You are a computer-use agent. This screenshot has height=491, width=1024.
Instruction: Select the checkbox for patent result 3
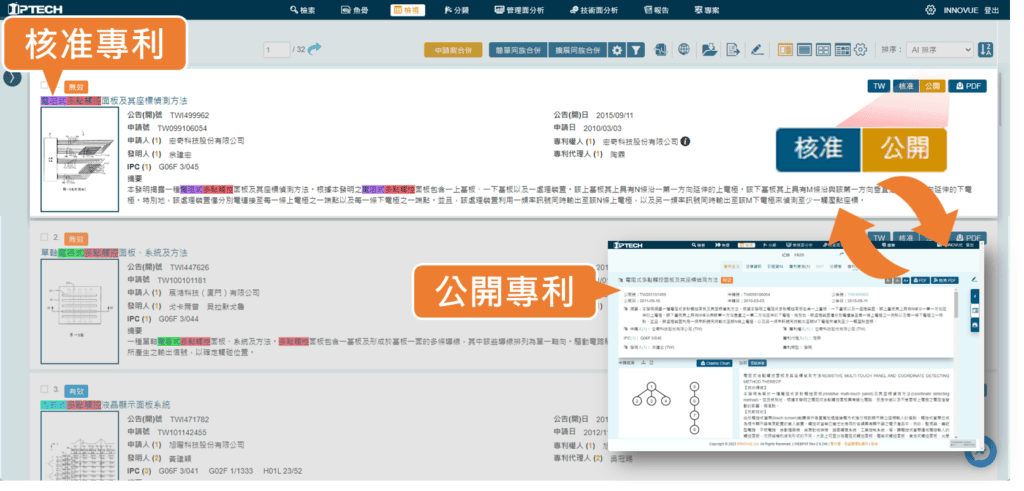pos(45,389)
